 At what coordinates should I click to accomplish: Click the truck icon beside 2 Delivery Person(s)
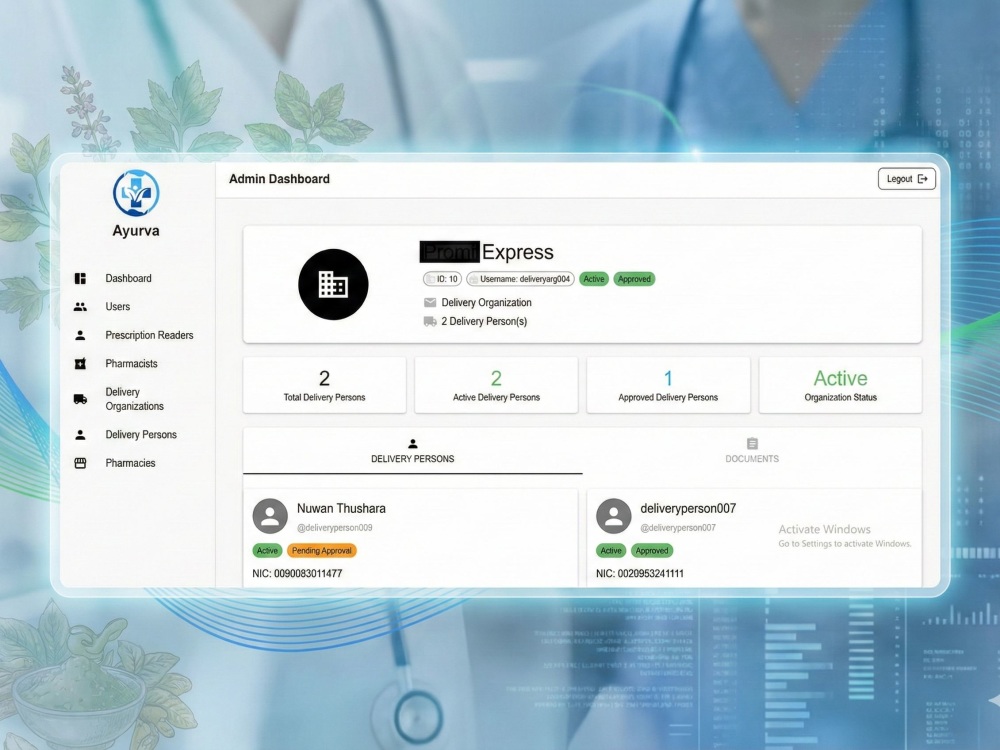(430, 321)
